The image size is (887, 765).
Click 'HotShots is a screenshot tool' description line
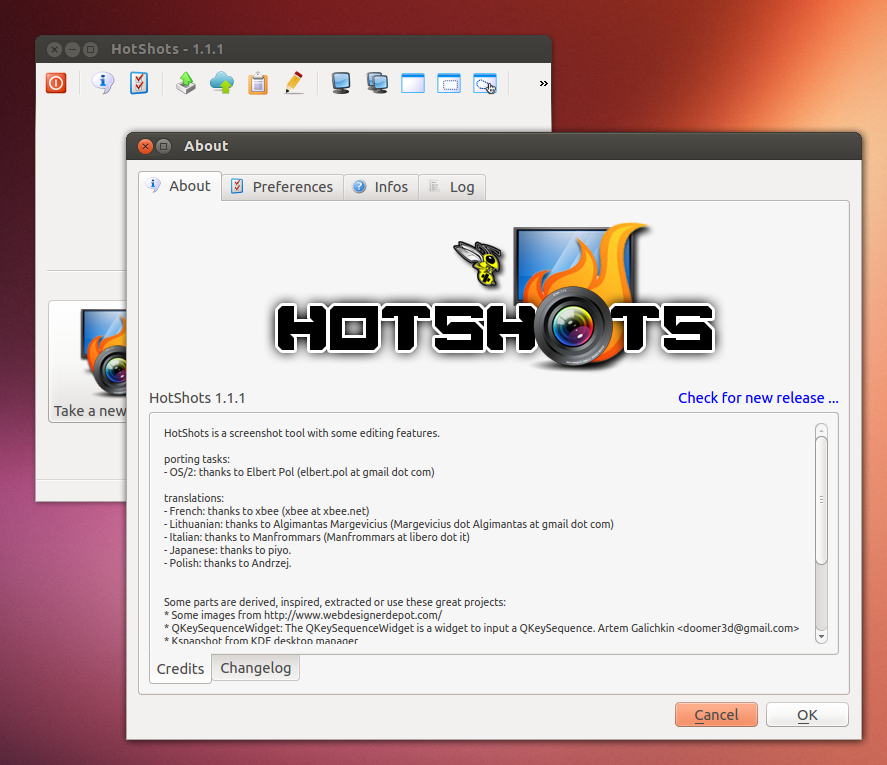point(302,433)
